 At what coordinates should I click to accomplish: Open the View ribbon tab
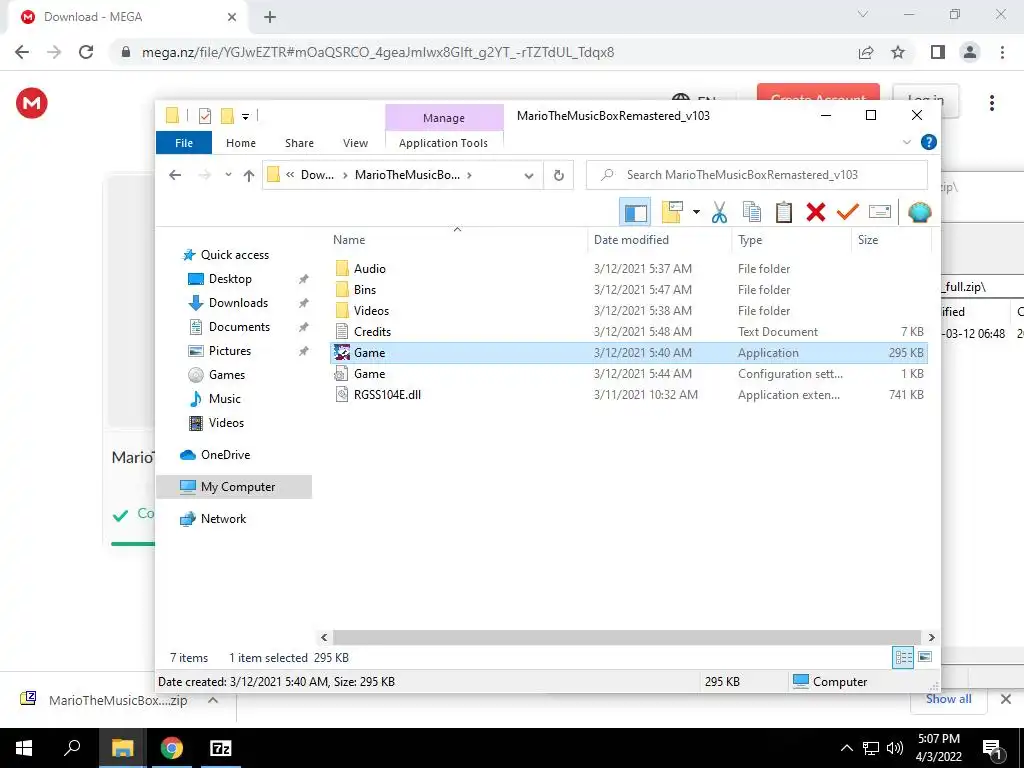tap(355, 143)
